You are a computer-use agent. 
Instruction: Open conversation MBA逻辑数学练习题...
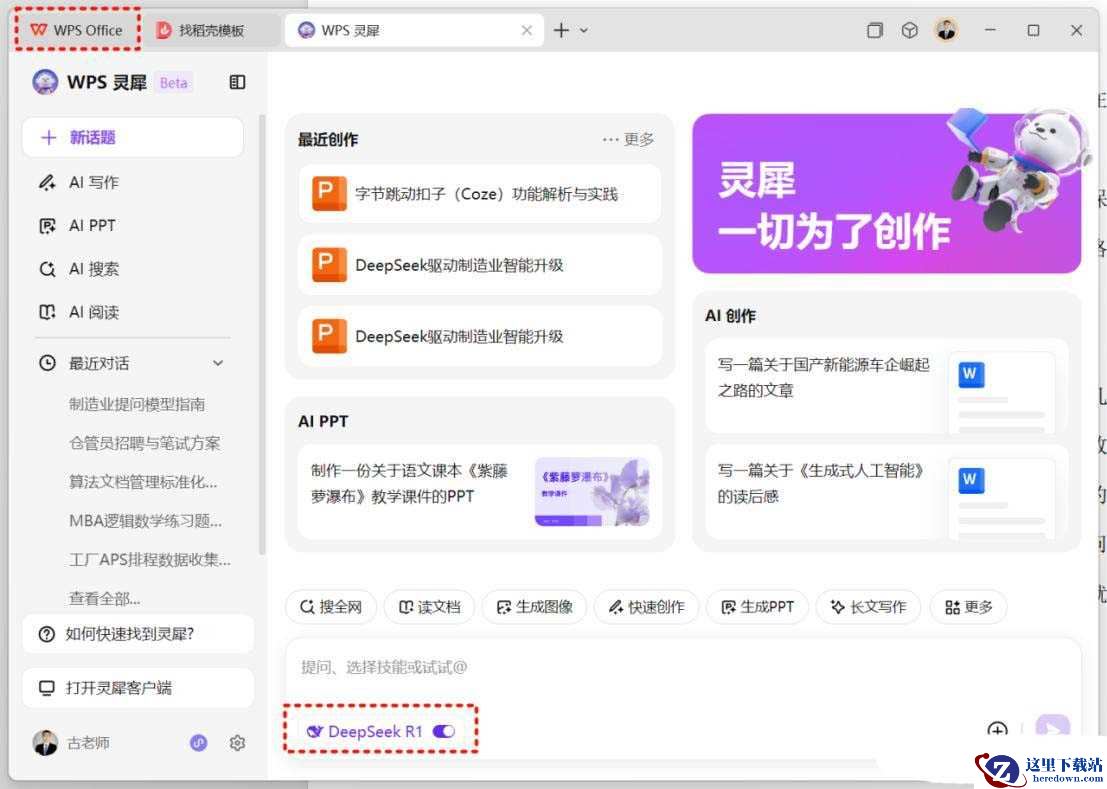click(x=145, y=521)
